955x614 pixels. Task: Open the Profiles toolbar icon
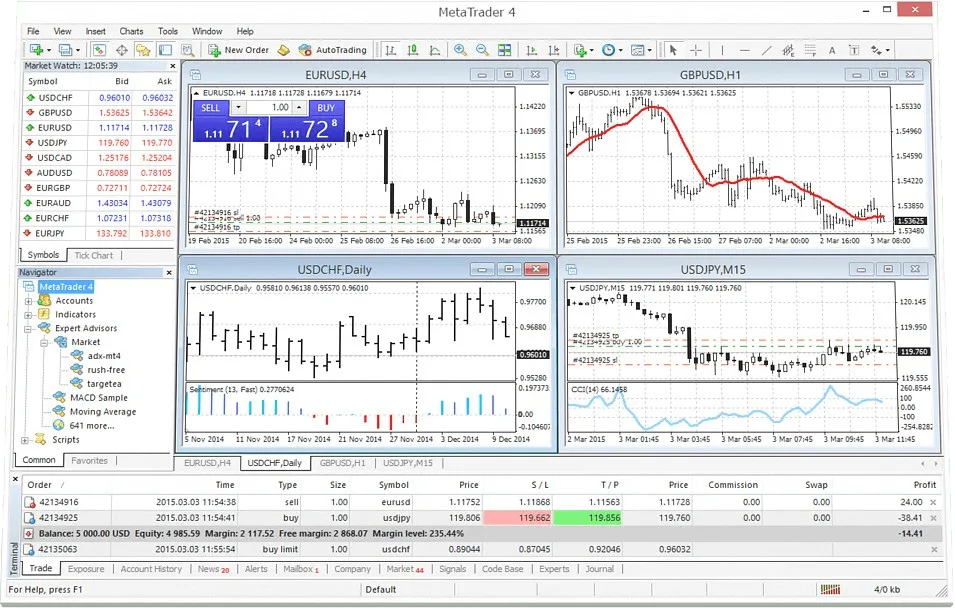65,50
